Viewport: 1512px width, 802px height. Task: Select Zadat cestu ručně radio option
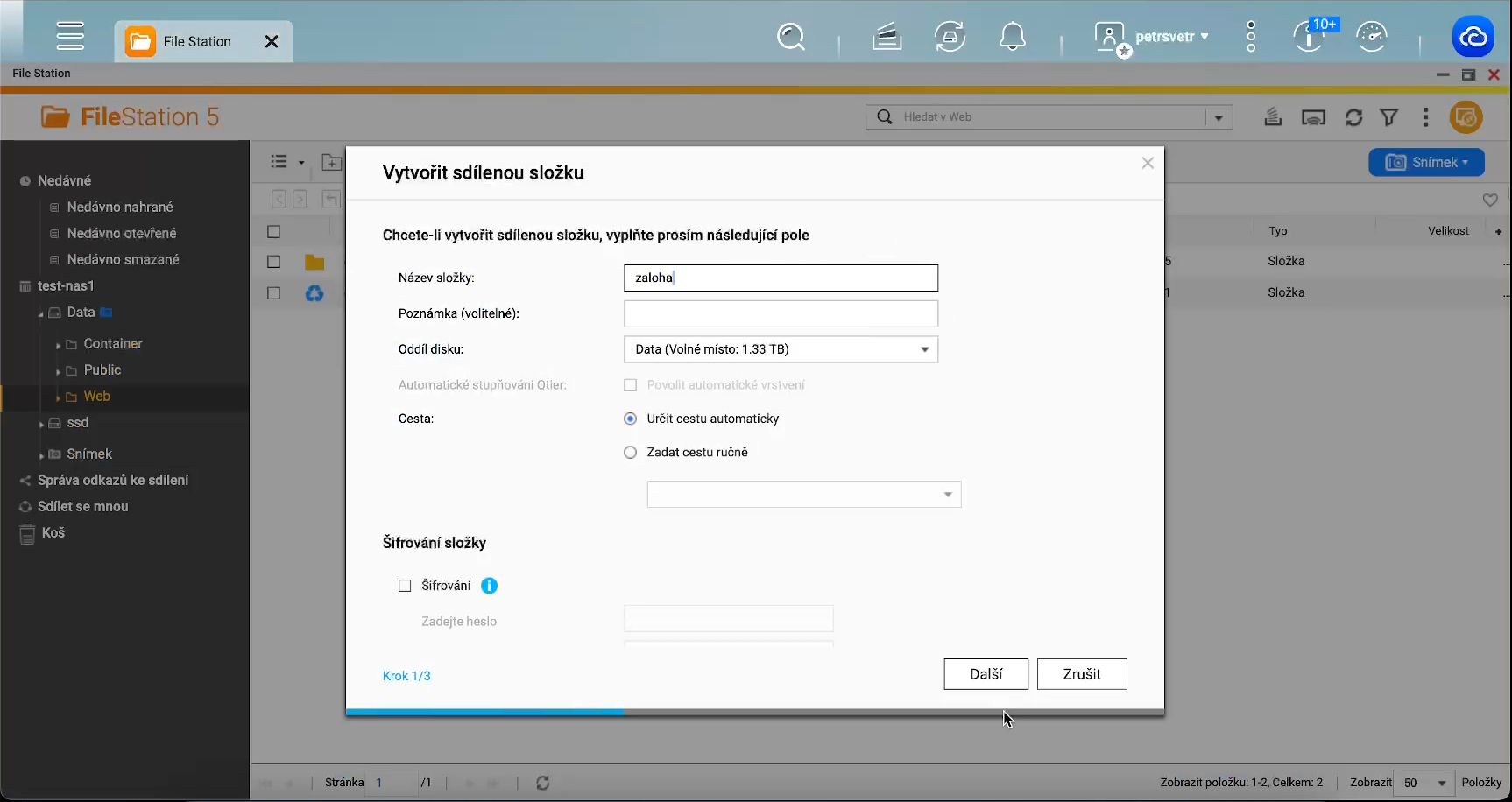click(630, 452)
